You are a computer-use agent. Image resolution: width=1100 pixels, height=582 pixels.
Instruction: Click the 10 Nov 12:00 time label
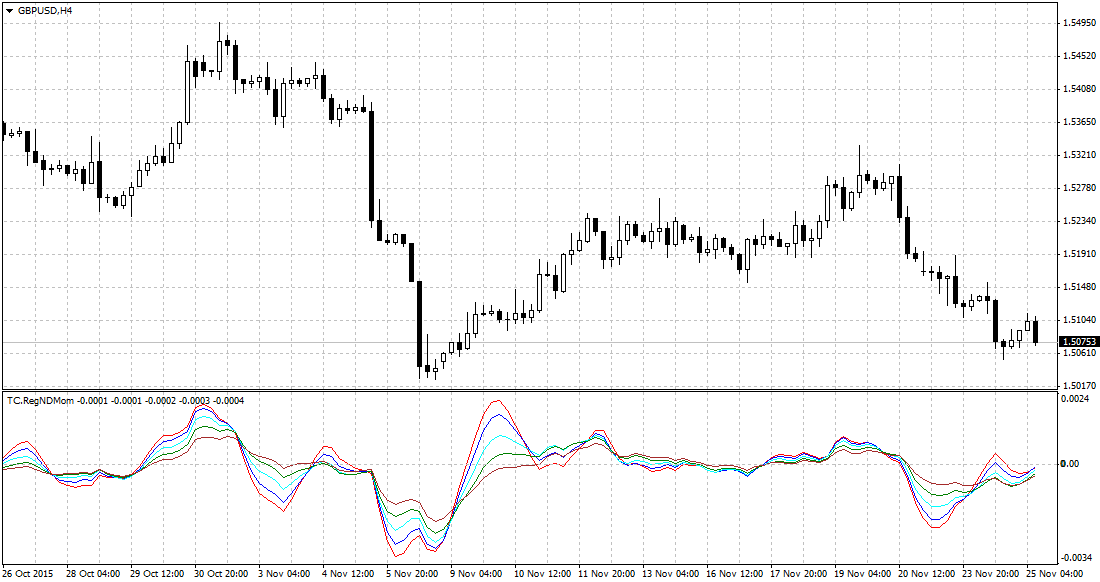pos(542,574)
